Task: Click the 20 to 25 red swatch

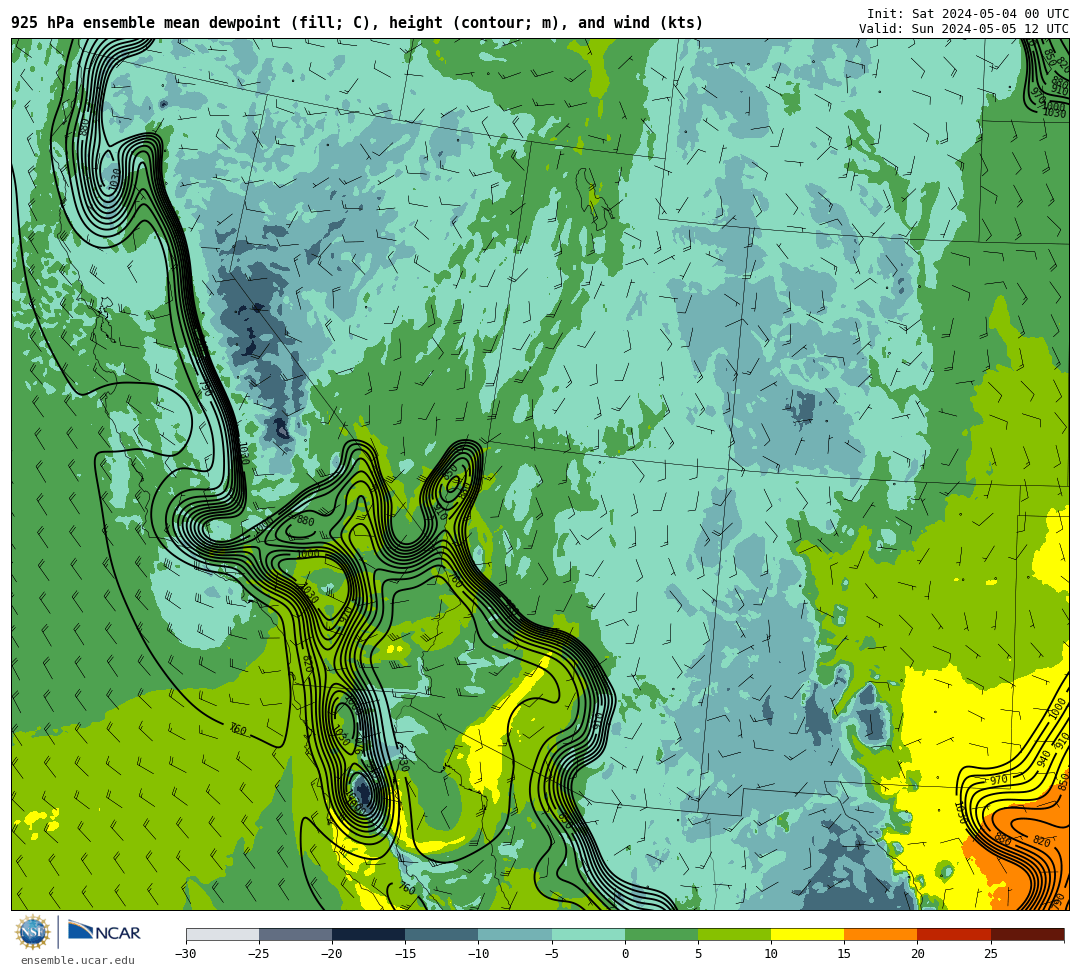Action: [x=954, y=934]
